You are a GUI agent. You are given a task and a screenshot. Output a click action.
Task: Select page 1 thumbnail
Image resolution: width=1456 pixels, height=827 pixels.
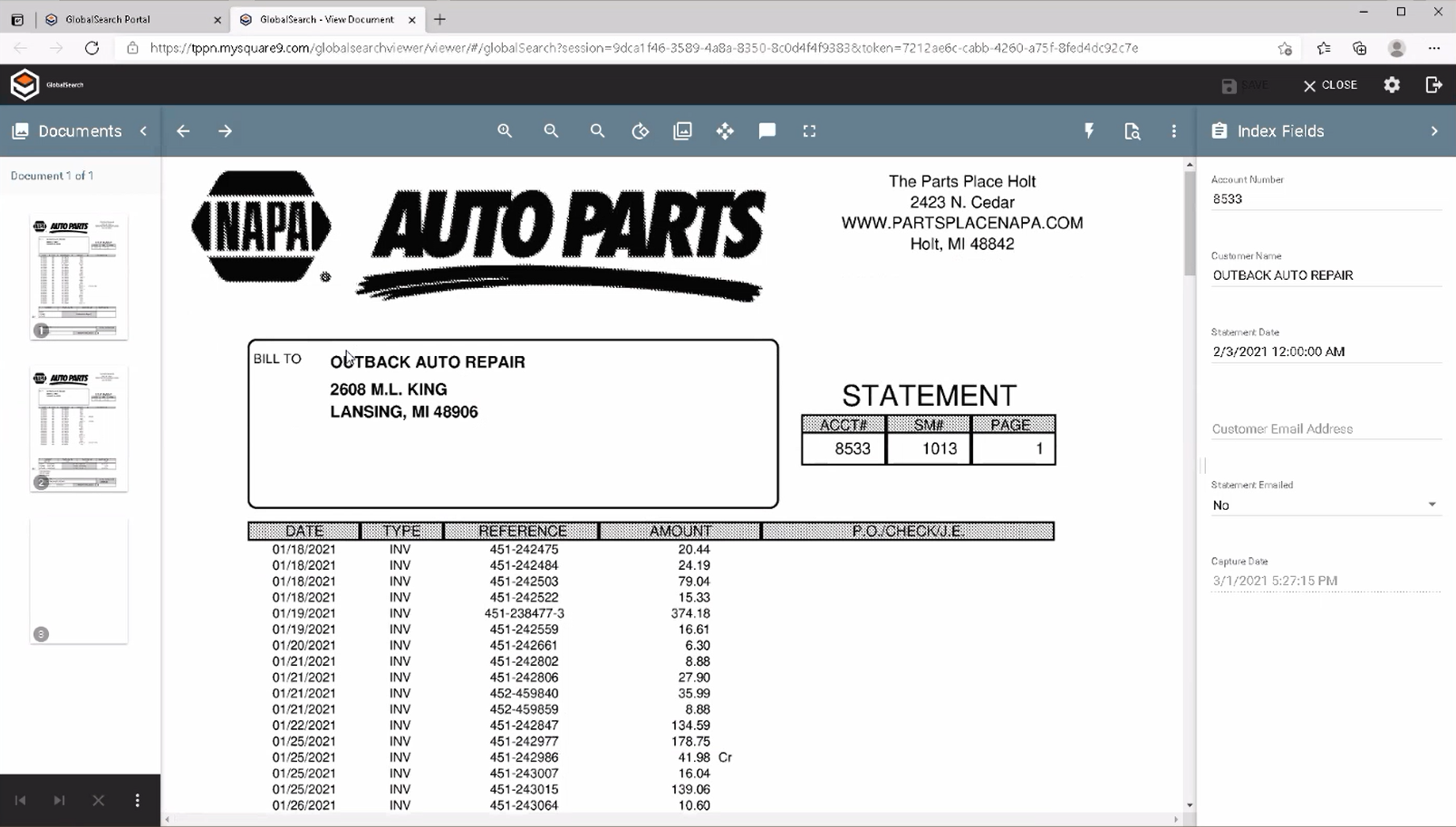coord(79,277)
